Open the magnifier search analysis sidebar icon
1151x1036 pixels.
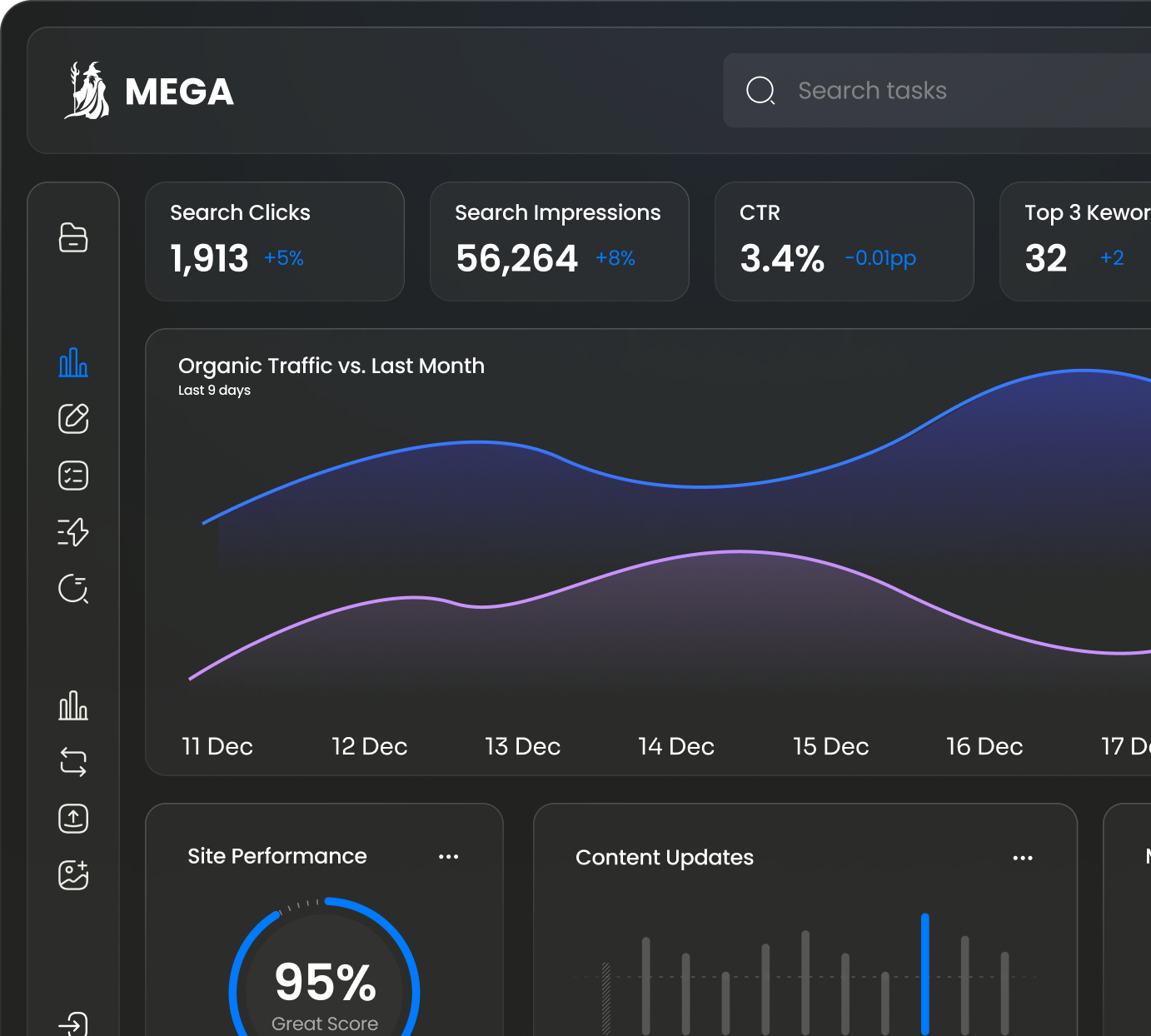coord(73,589)
